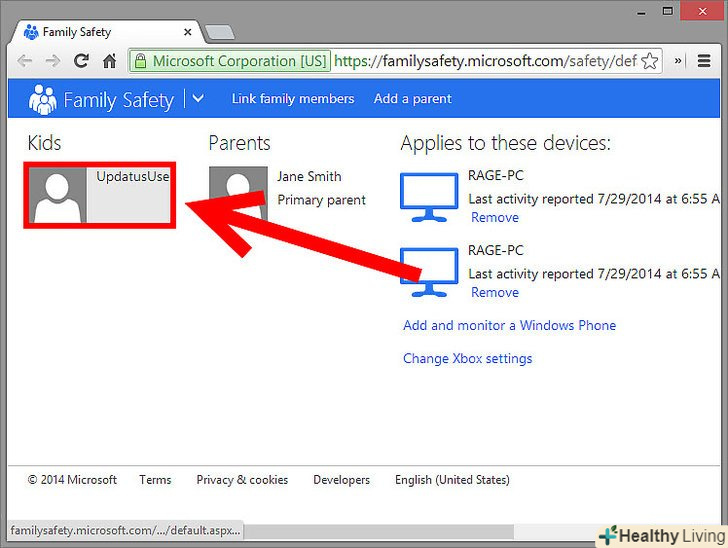Expand the Family Safety header dropdown chevron

tap(198, 98)
